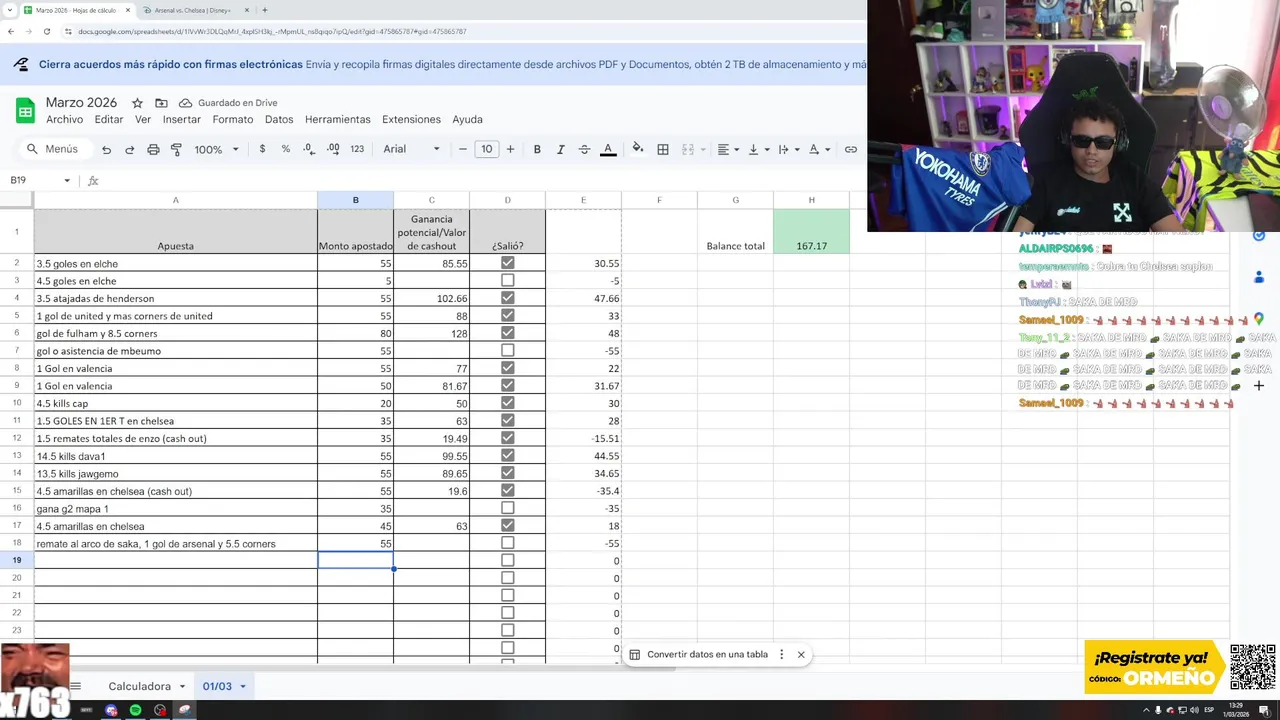Star the Marzo 2026 document
1280x720 pixels.
137,103
